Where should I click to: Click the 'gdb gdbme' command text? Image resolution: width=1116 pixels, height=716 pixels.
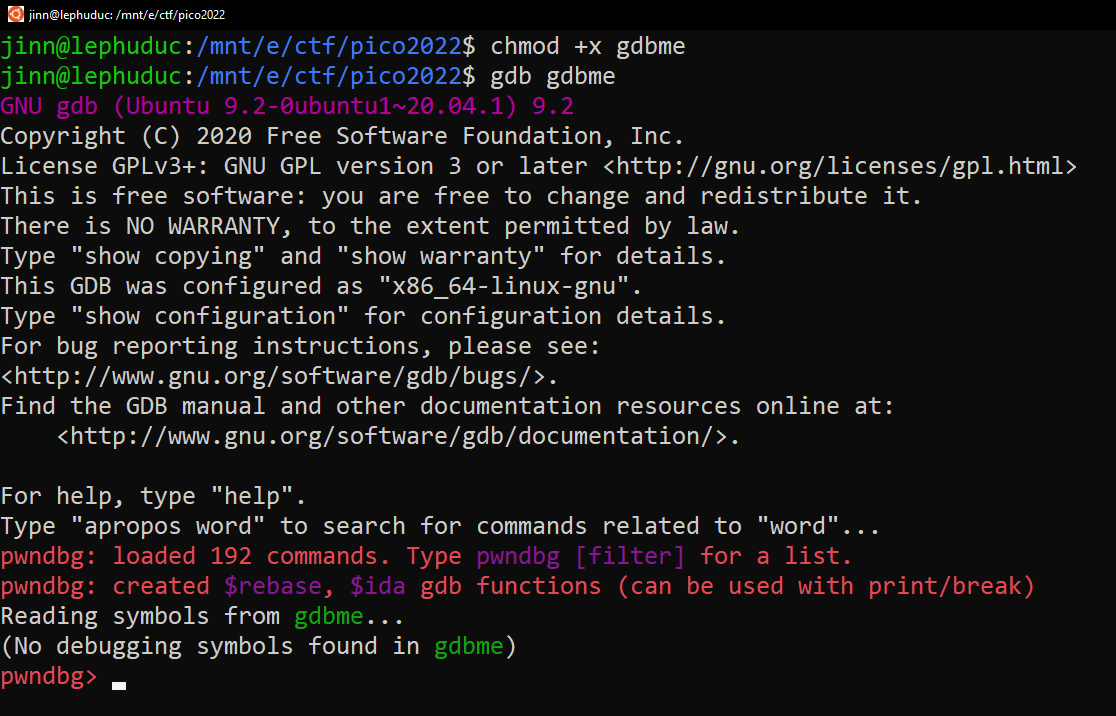553,77
